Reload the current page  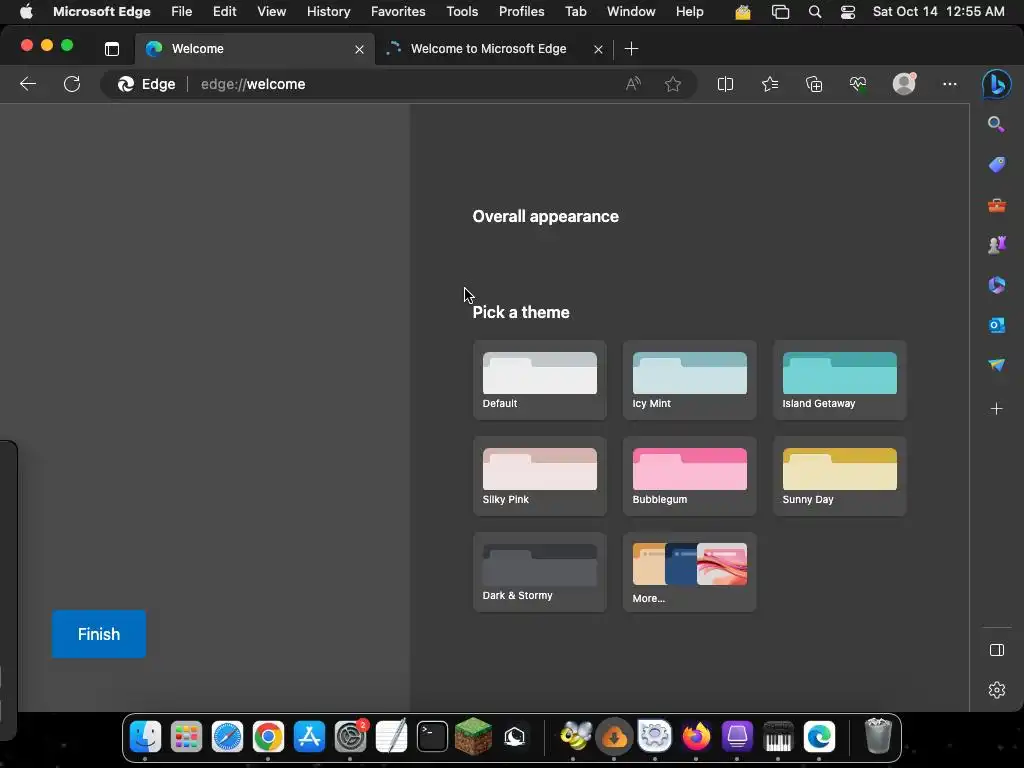(72, 84)
